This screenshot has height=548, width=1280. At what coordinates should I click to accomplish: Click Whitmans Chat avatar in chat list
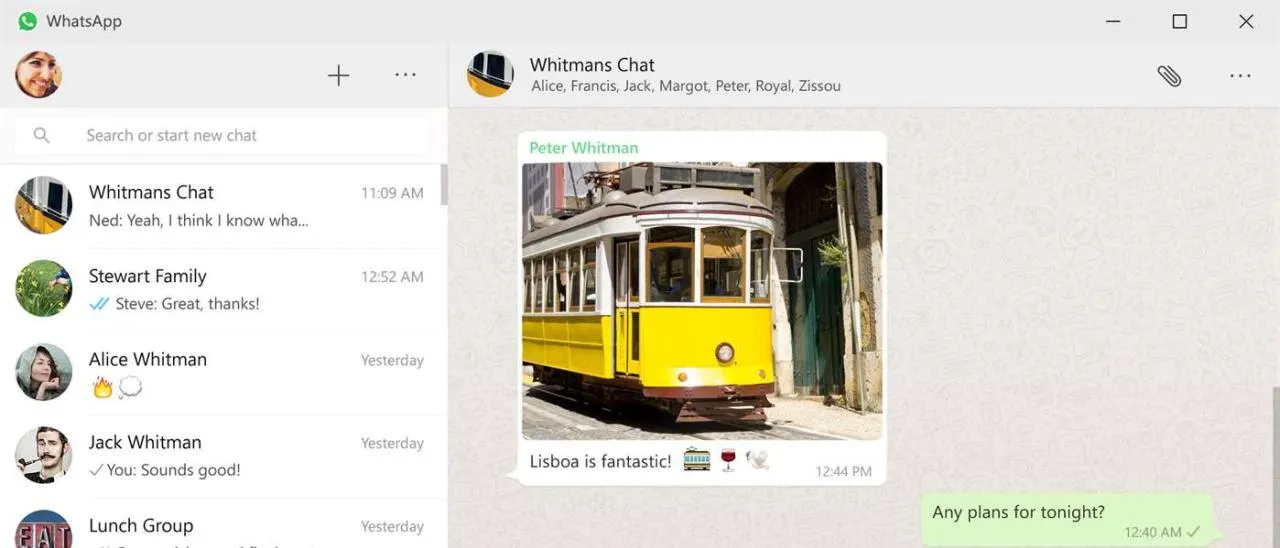44,205
